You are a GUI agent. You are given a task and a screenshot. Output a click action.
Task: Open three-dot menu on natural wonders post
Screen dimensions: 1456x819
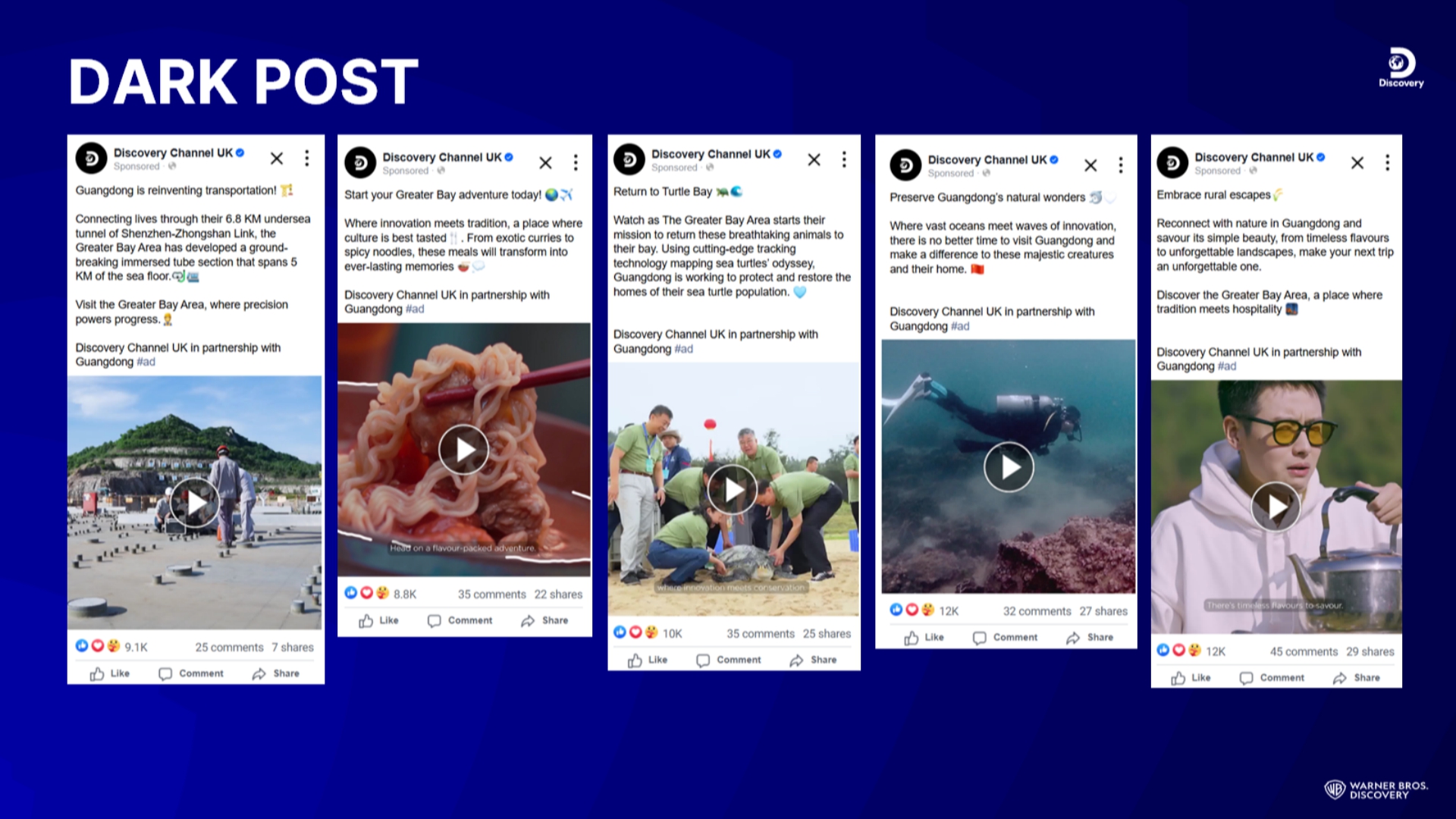click(x=1121, y=165)
